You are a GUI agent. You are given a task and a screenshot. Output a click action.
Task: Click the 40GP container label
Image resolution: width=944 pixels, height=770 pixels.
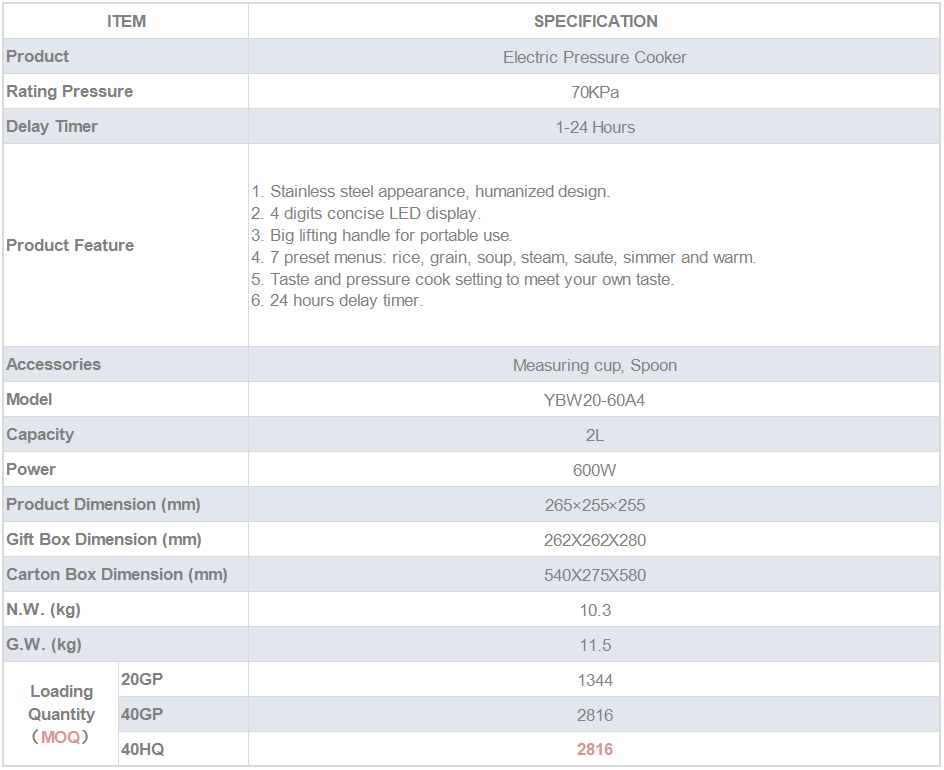pos(142,714)
